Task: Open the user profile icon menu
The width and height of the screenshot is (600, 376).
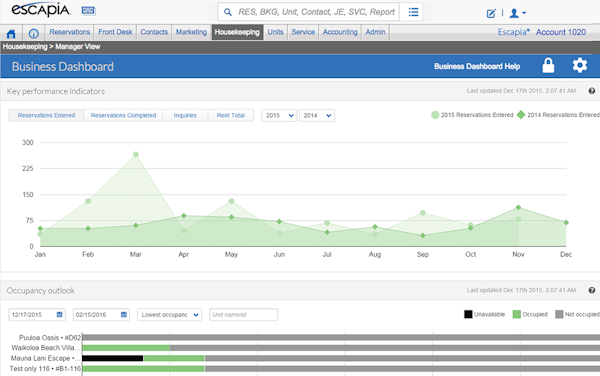Action: tap(518, 13)
